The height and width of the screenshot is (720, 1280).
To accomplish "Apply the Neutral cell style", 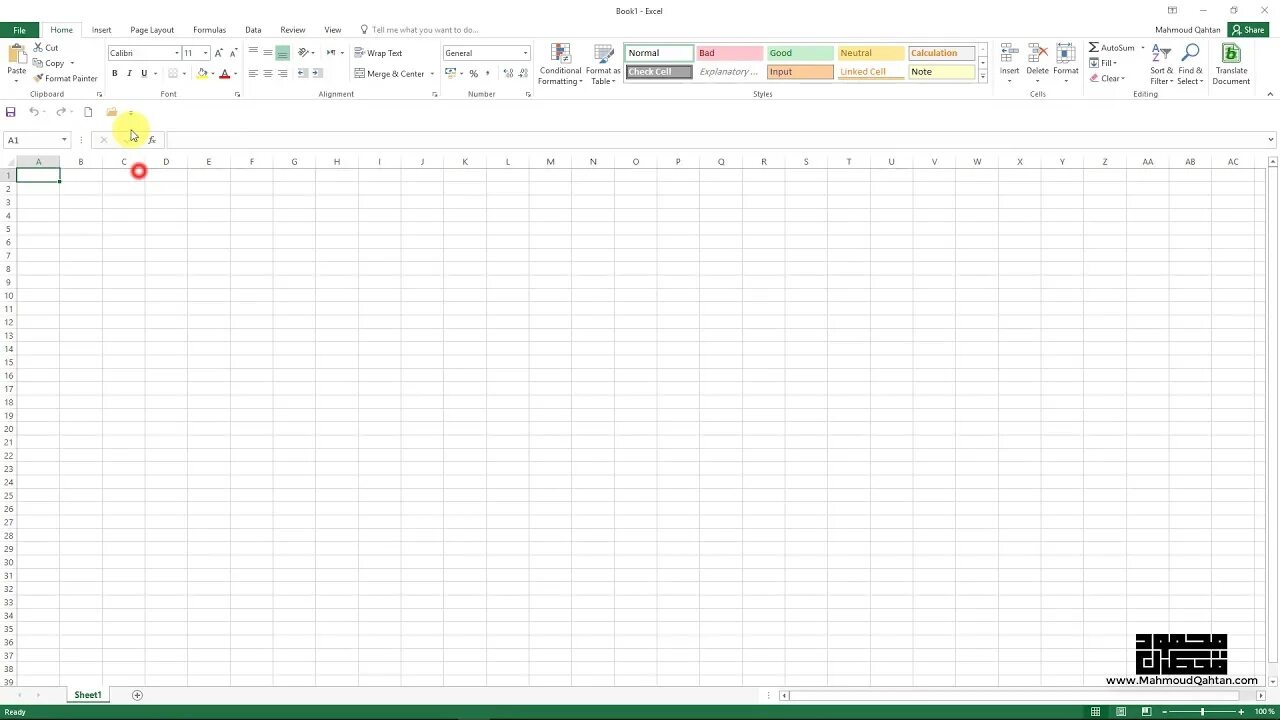I will pyautogui.click(x=871, y=53).
